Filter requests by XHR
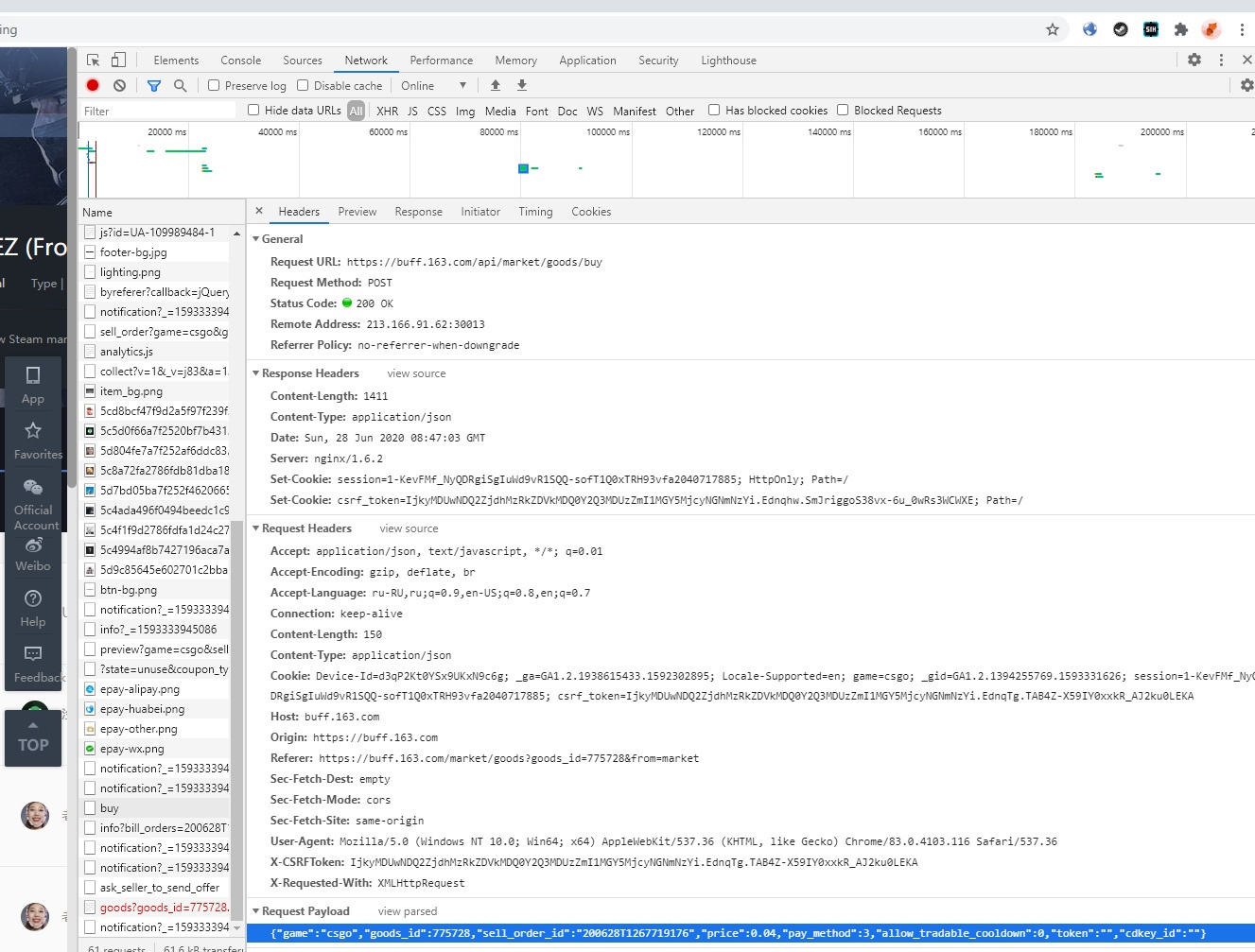1255x952 pixels. [x=388, y=111]
